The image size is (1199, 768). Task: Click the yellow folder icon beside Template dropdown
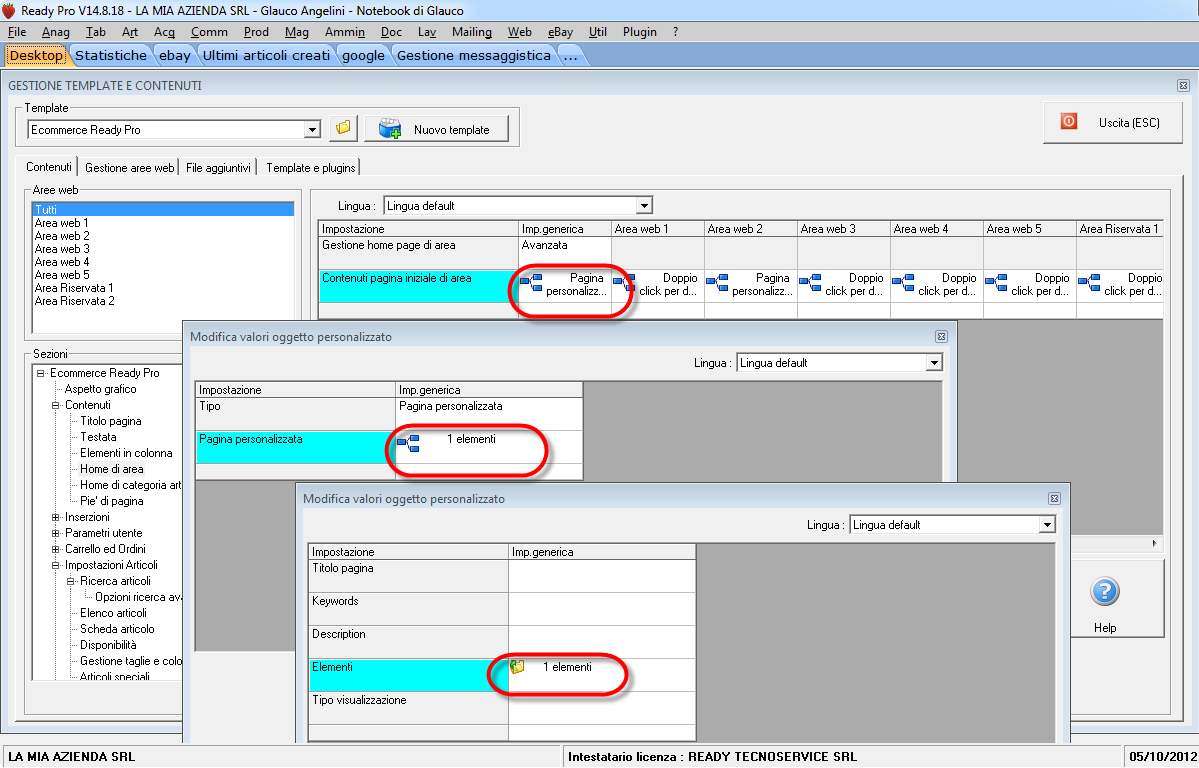pos(343,128)
